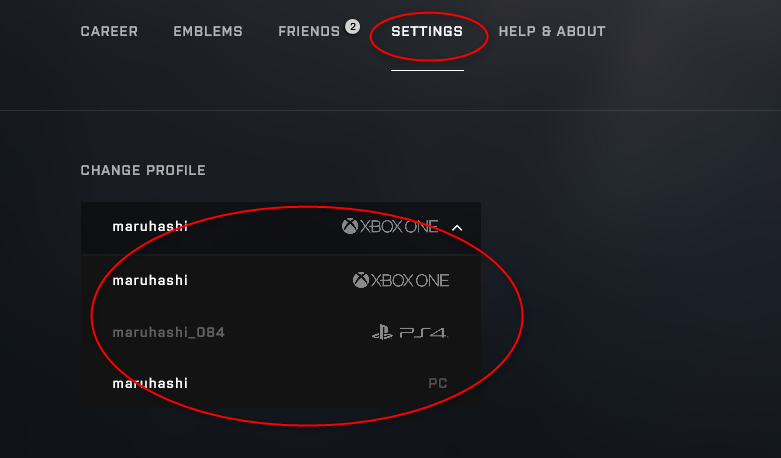This screenshot has width=781, height=458.
Task: Collapse the profile dropdown using chevron arrow
Action: (457, 228)
